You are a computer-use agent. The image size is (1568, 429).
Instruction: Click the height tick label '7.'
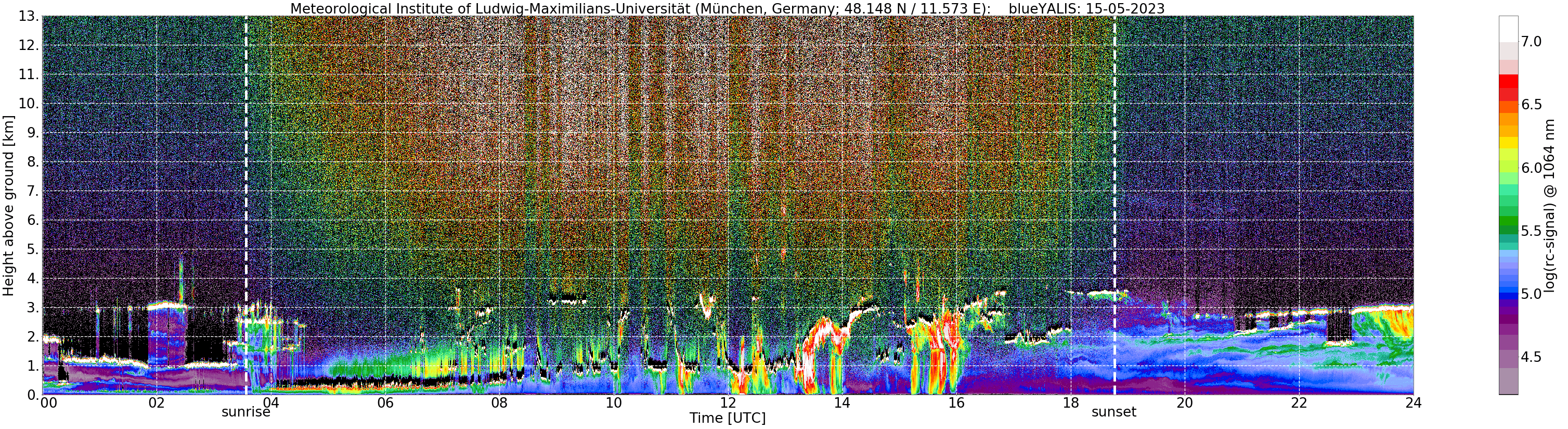tap(33, 192)
